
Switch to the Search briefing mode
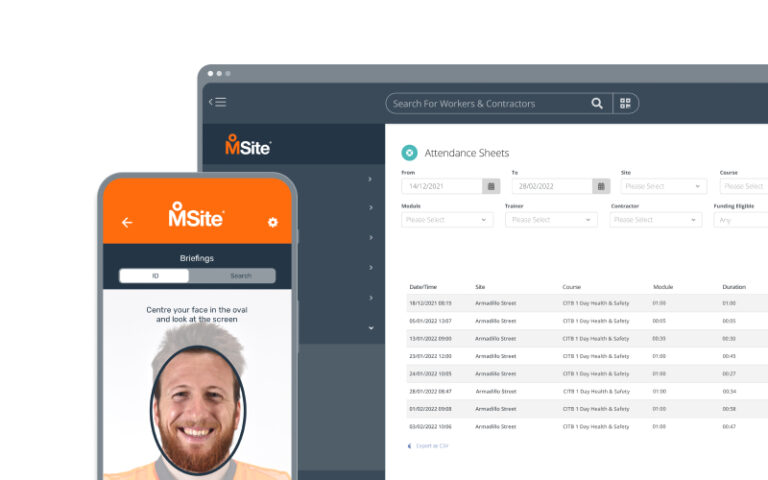pyautogui.click(x=240, y=276)
